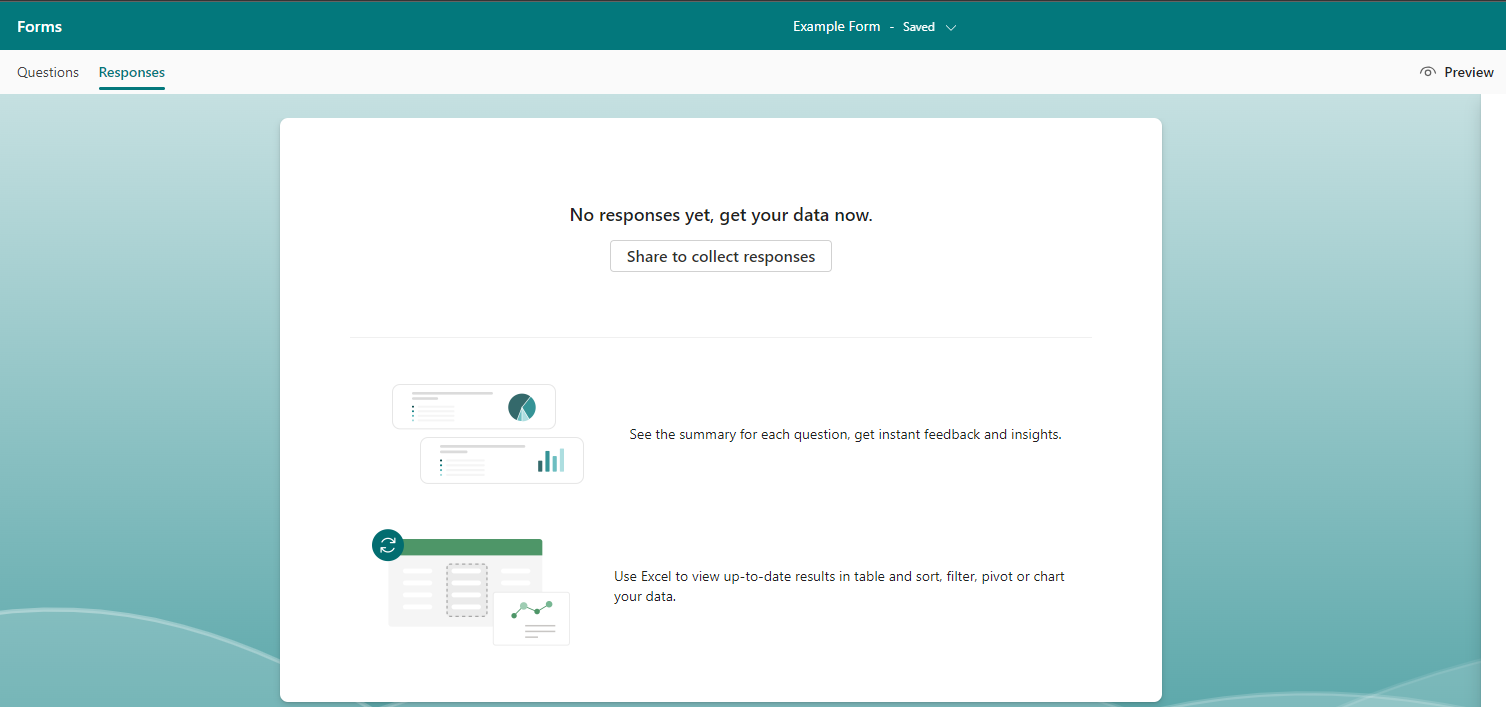Click the Saved status label

click(x=918, y=27)
